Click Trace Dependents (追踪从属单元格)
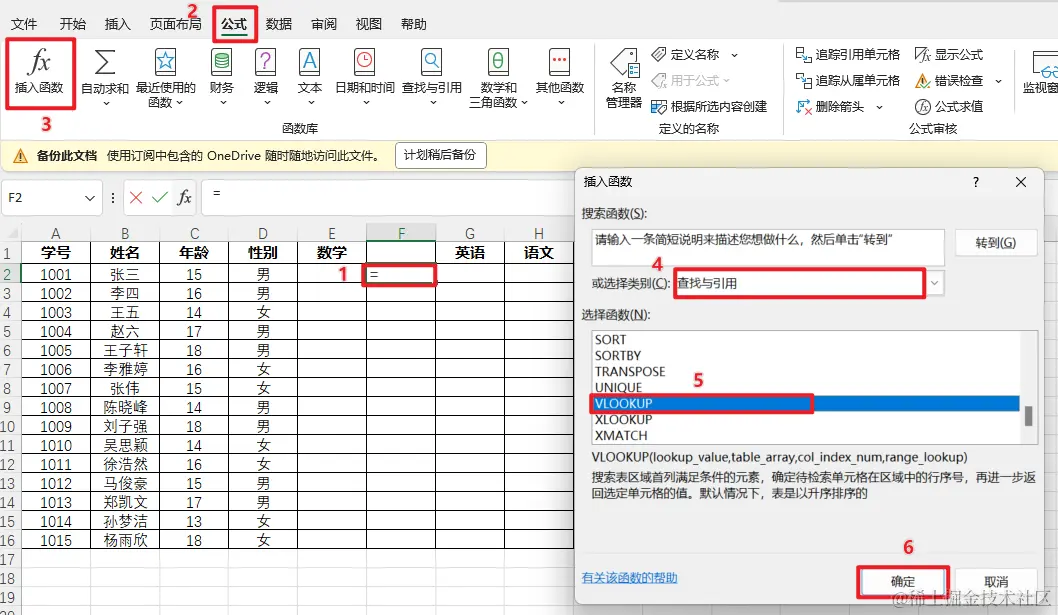The image size is (1058, 615). tap(847, 80)
